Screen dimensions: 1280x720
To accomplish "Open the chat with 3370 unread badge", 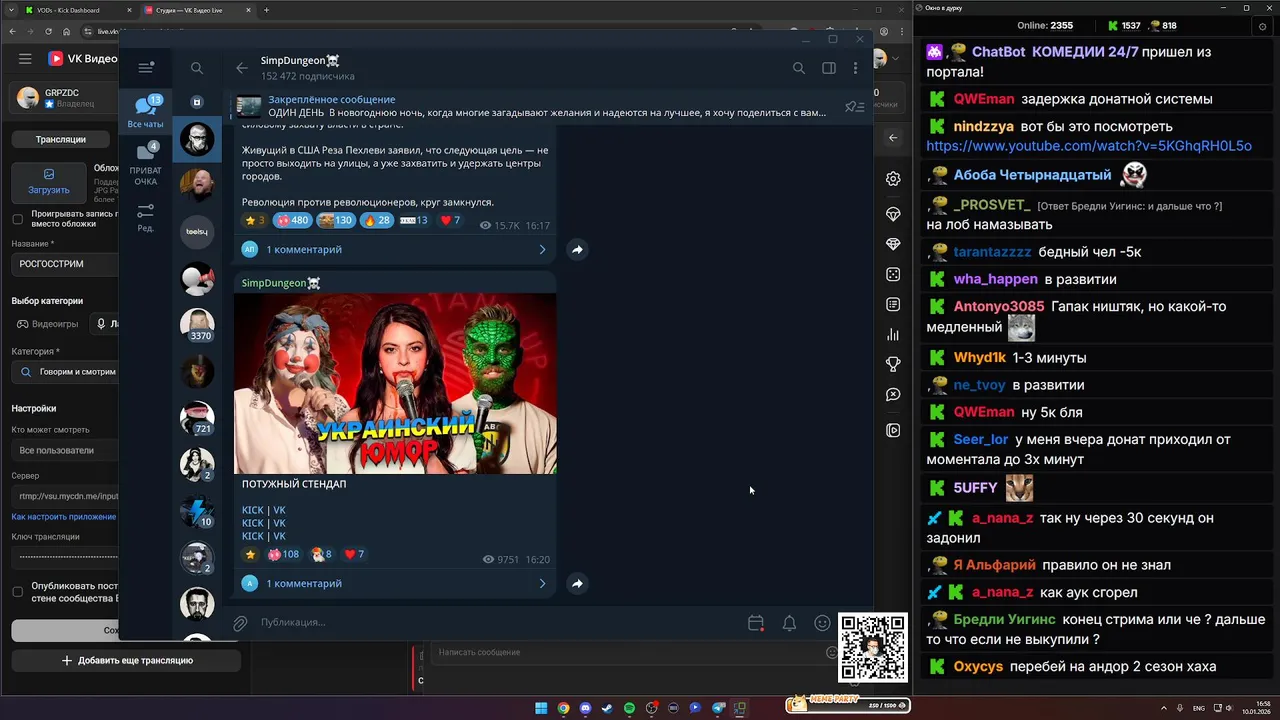I will point(197,325).
